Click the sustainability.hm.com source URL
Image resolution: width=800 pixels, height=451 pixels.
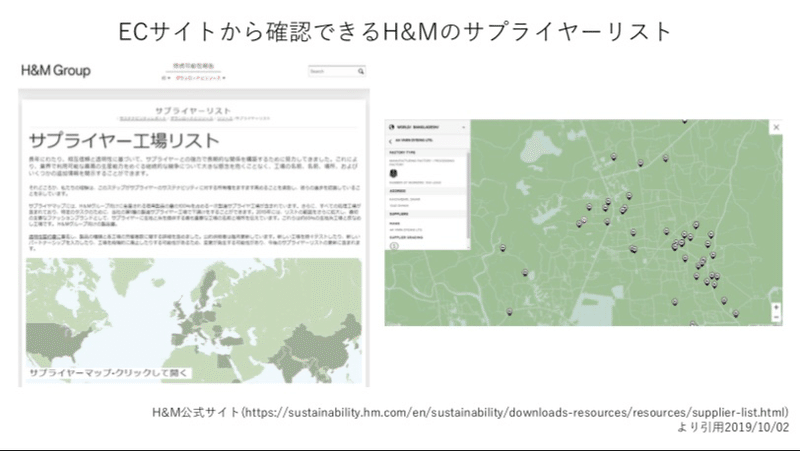[x=516, y=412]
